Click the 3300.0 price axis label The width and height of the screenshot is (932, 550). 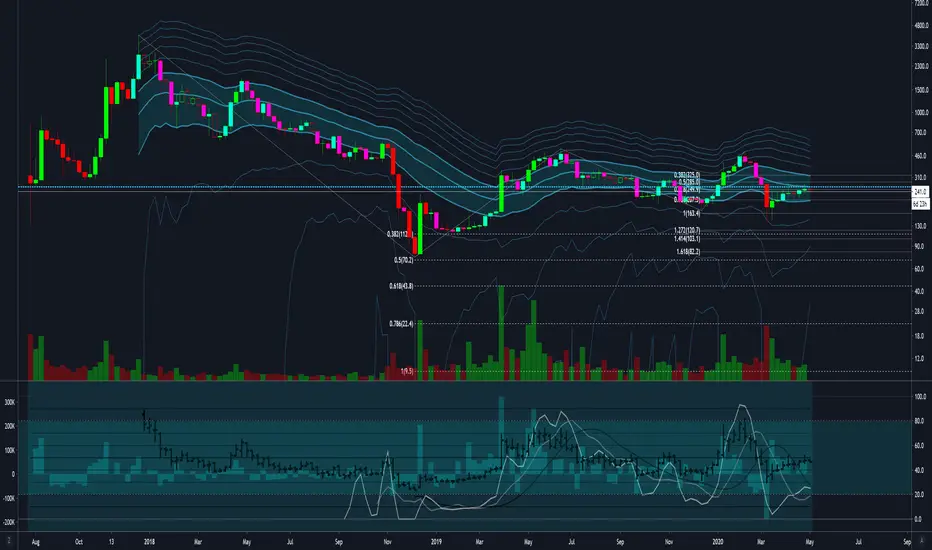(x=922, y=46)
